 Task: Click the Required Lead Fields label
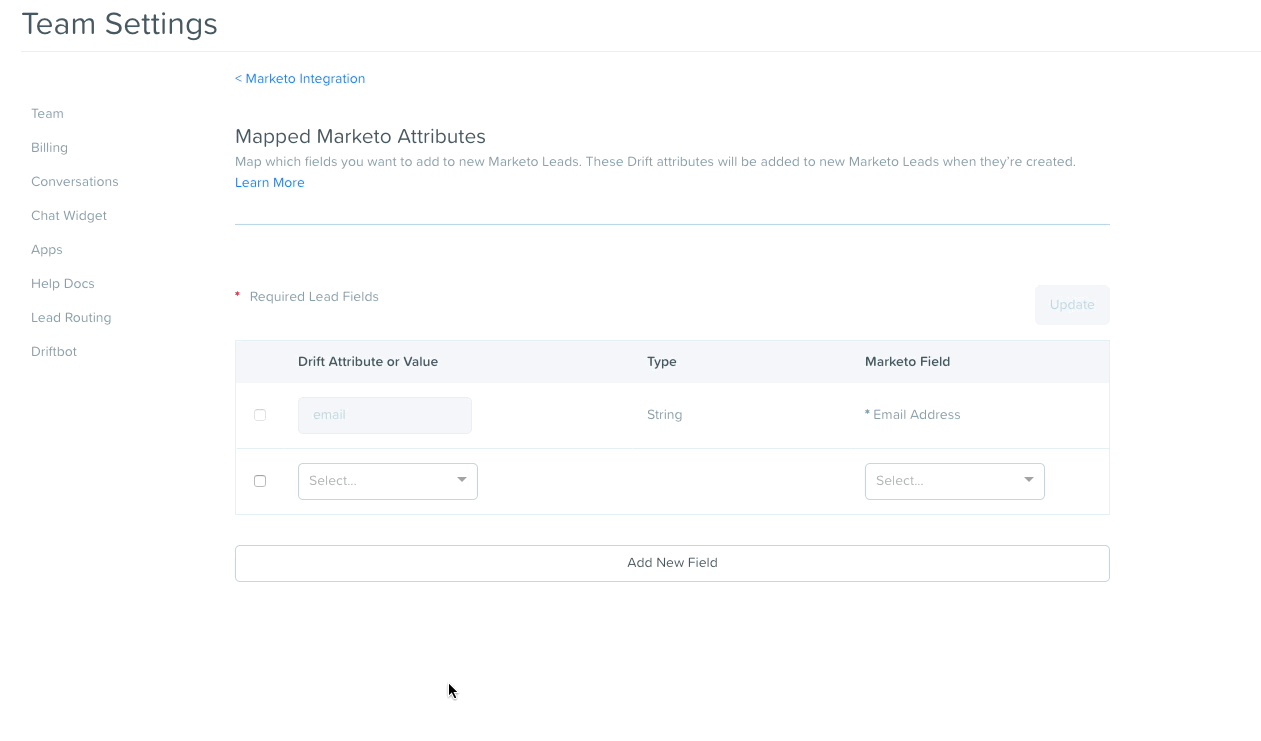[x=314, y=297]
